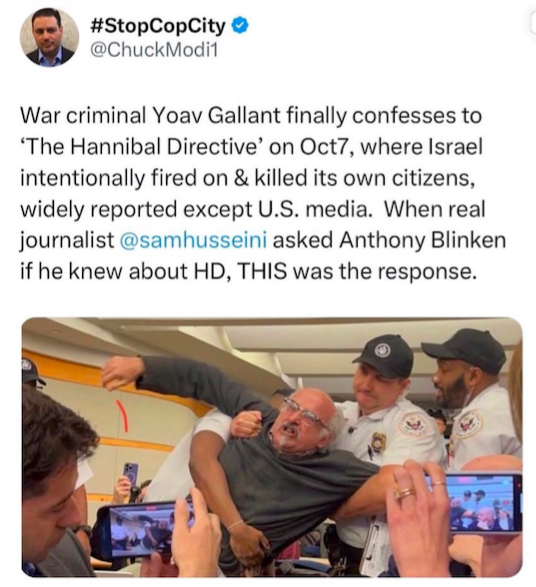Open the attached photo in the tweet
Image resolution: width=536 pixels, height=587 pixels.
(272, 446)
